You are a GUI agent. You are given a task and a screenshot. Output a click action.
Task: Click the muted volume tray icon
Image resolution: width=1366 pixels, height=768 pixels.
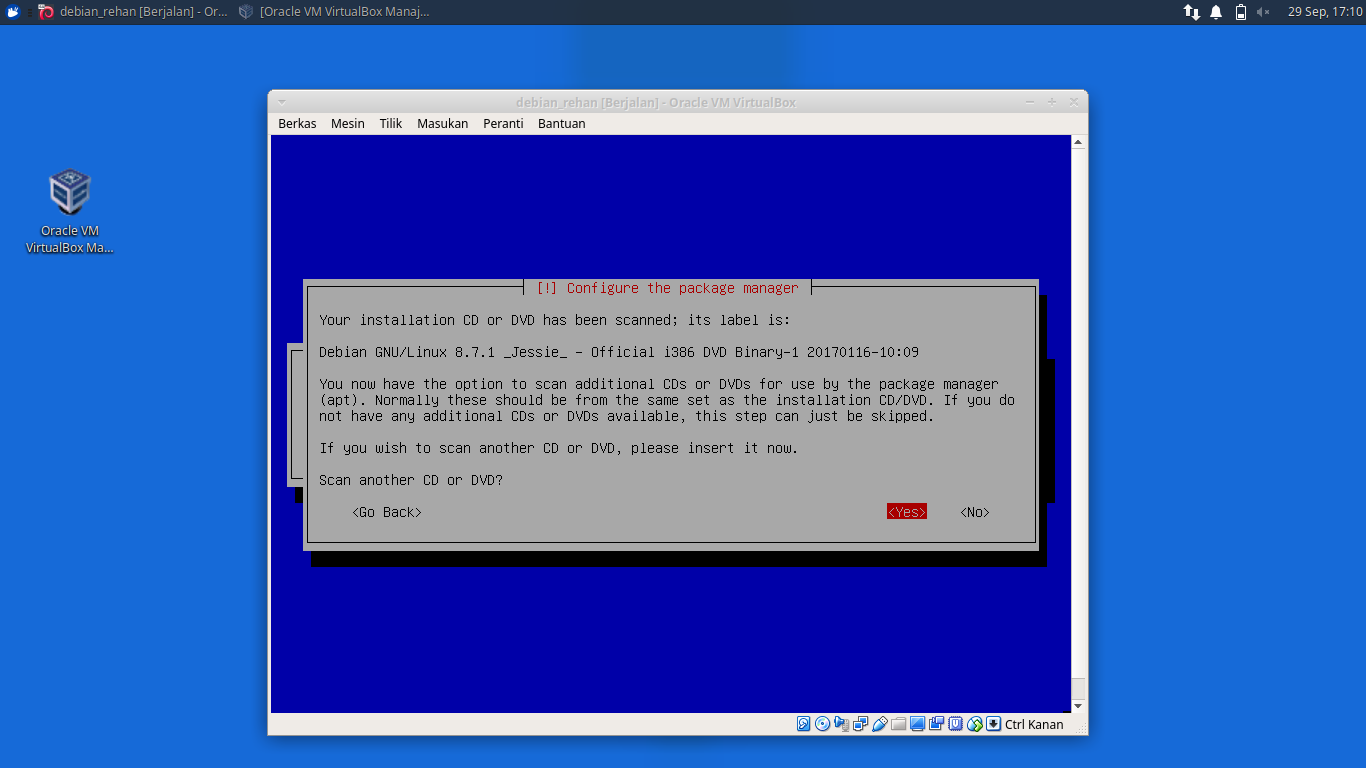pyautogui.click(x=1263, y=12)
